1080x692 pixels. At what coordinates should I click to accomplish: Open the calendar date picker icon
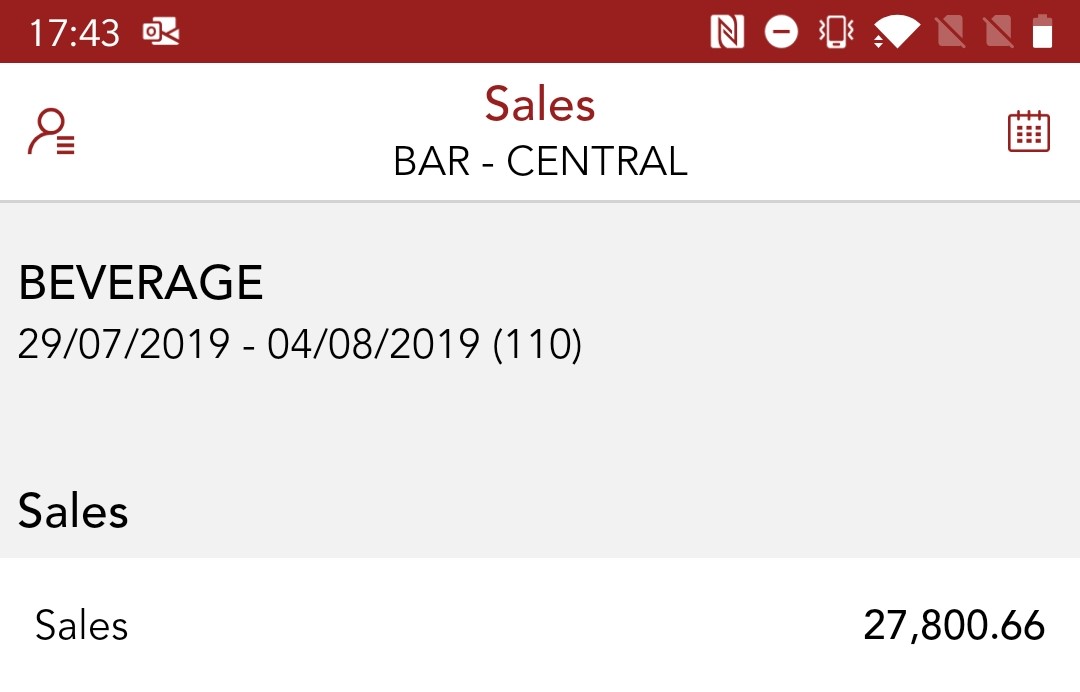(x=1028, y=132)
